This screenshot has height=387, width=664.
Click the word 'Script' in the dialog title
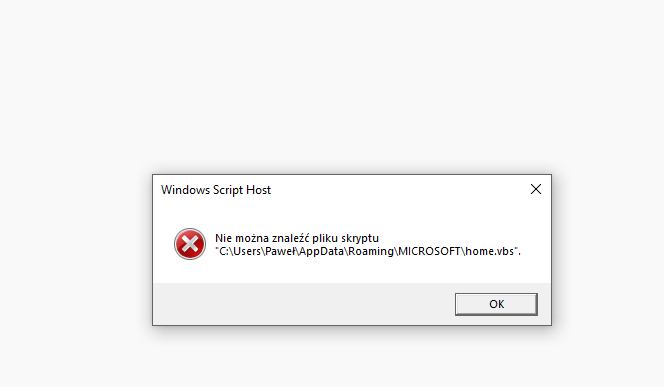pos(228,190)
